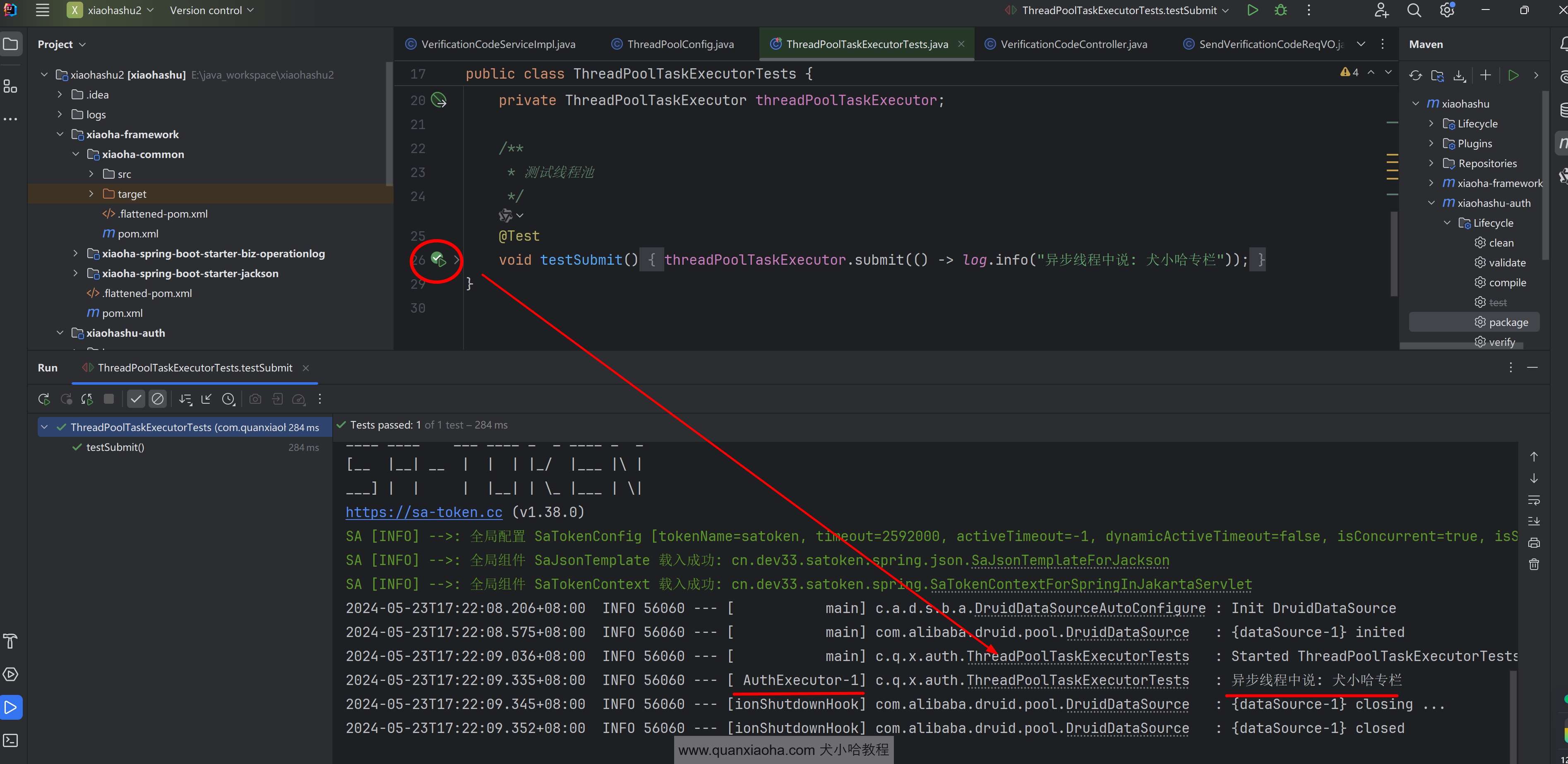Select testSubmit() in test results tree
This screenshot has height=764, width=1568.
tap(115, 447)
